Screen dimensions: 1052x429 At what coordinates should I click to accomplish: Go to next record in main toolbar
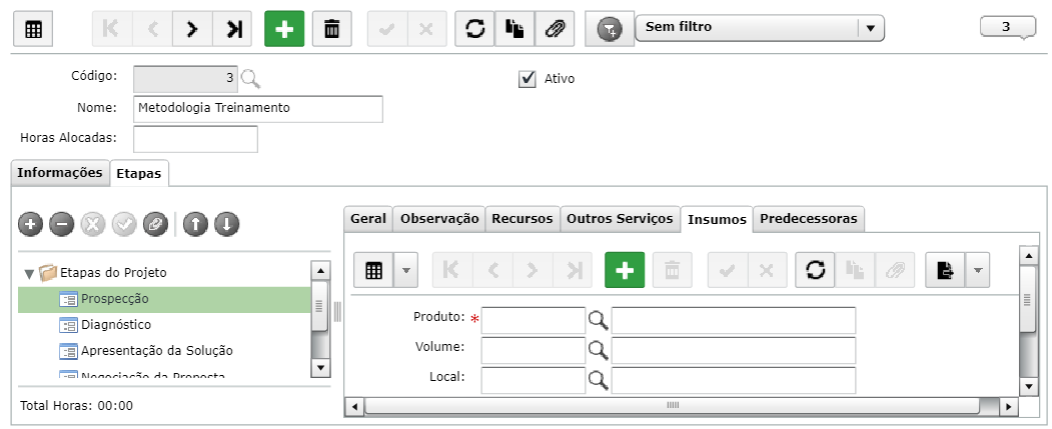pos(193,30)
